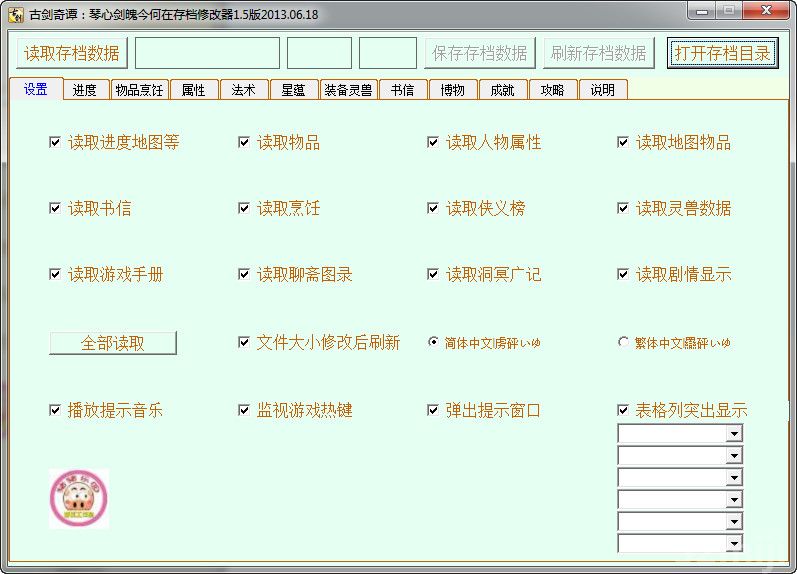Uncheck the 读取进度地图等 checkbox
797x574 pixels.
(x=55, y=142)
